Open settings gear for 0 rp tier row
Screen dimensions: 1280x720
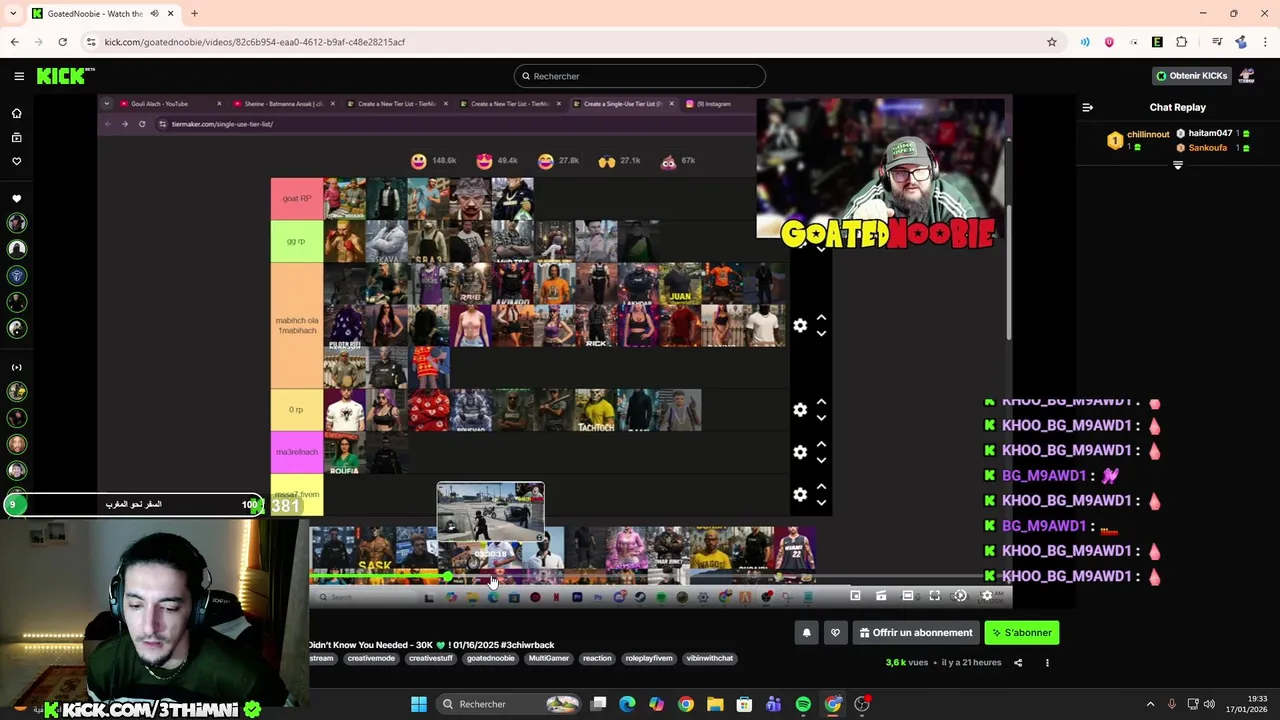(800, 410)
